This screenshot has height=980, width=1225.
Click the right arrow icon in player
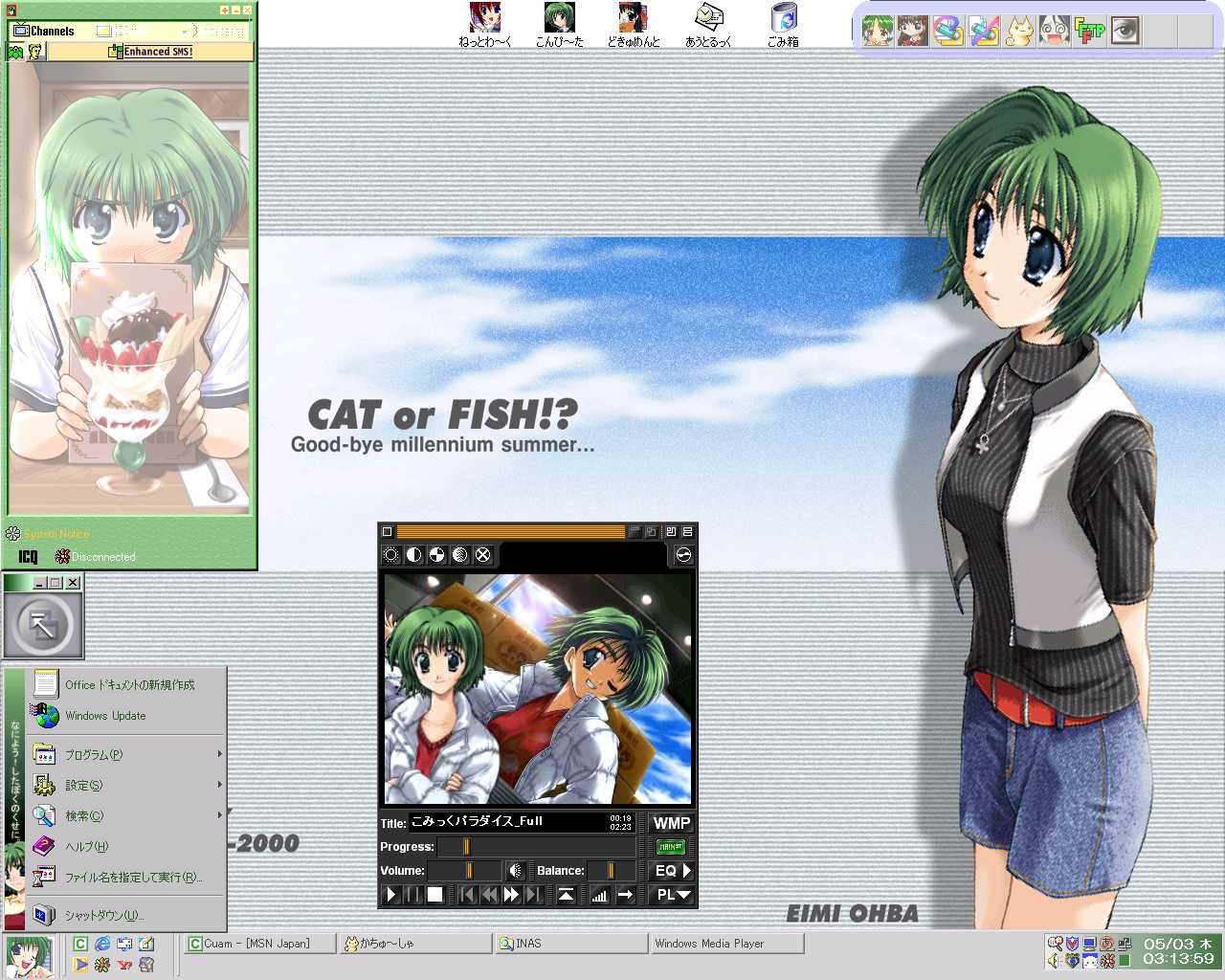pyautogui.click(x=625, y=895)
